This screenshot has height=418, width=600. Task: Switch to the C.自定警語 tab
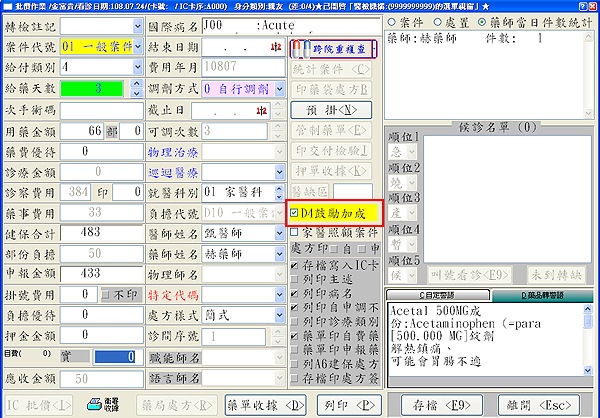[438, 297]
